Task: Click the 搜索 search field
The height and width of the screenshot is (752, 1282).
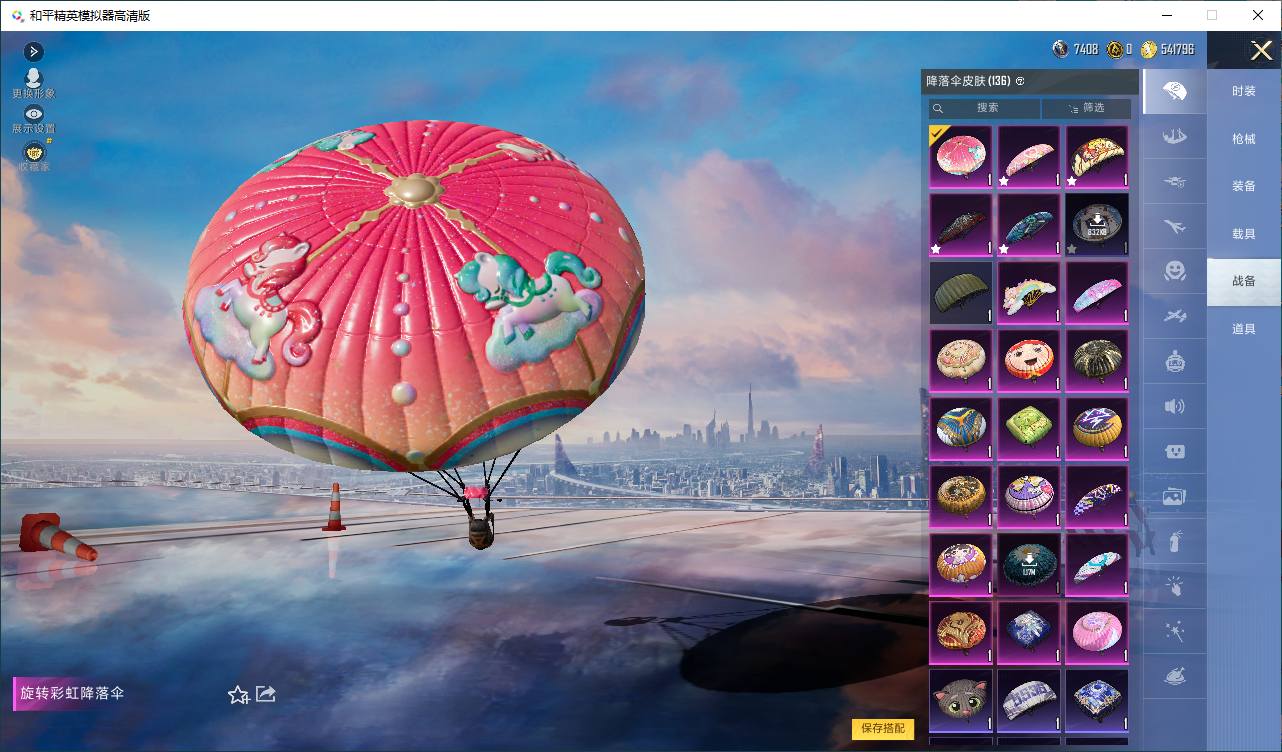Action: [x=984, y=108]
